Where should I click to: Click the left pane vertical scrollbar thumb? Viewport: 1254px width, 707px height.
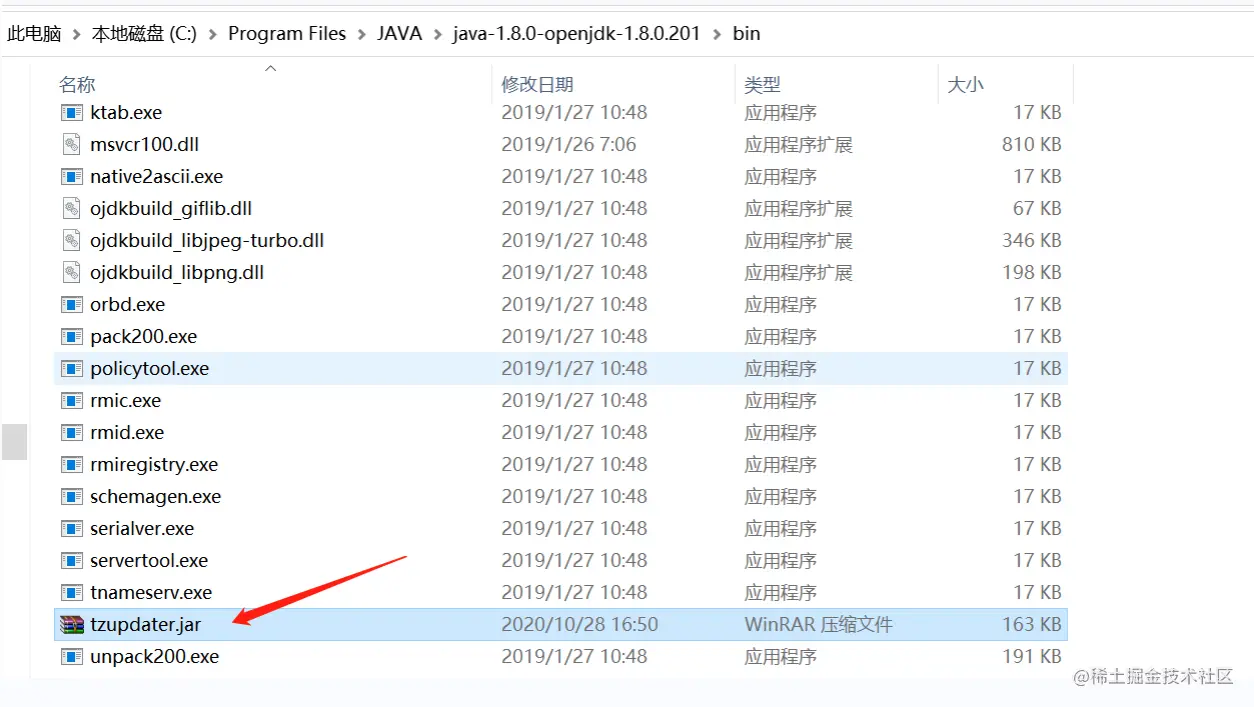[14, 441]
